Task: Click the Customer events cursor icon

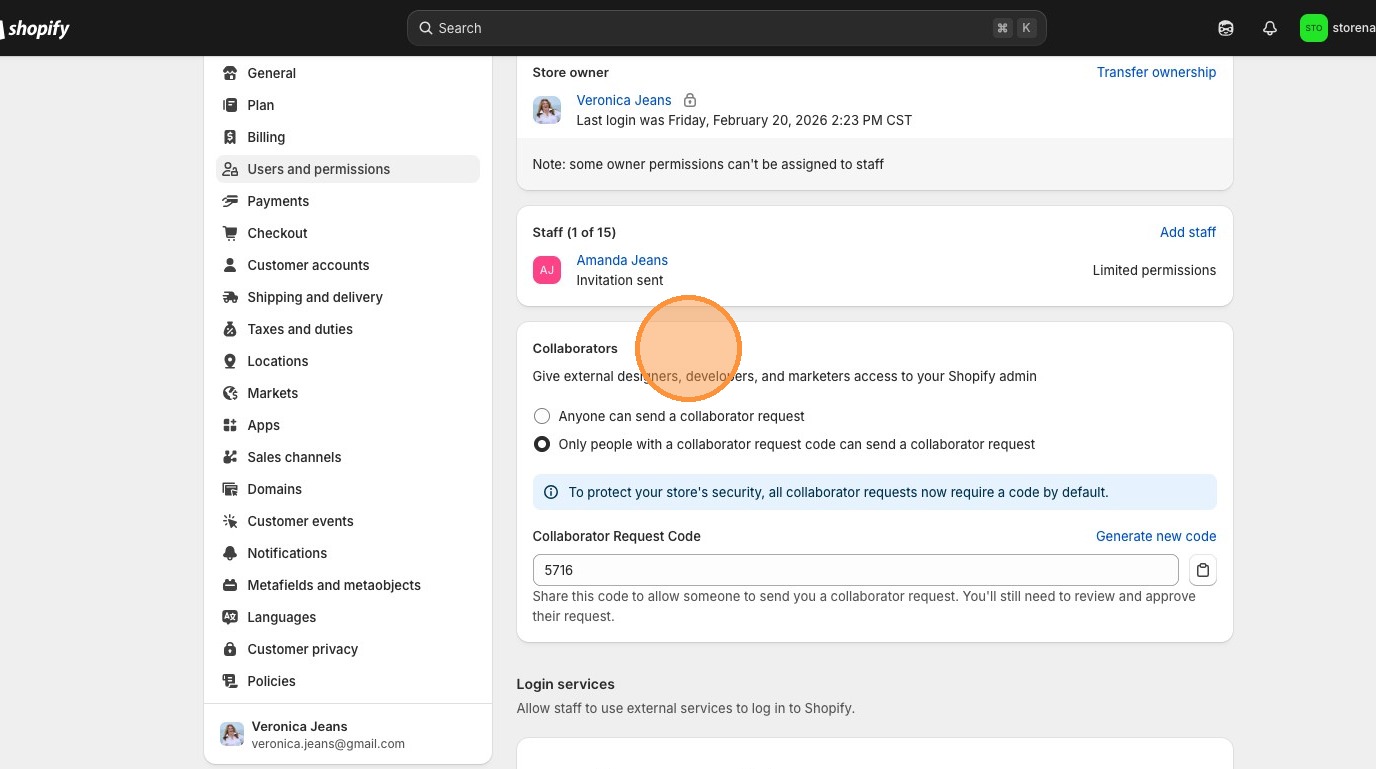Action: pos(230,521)
